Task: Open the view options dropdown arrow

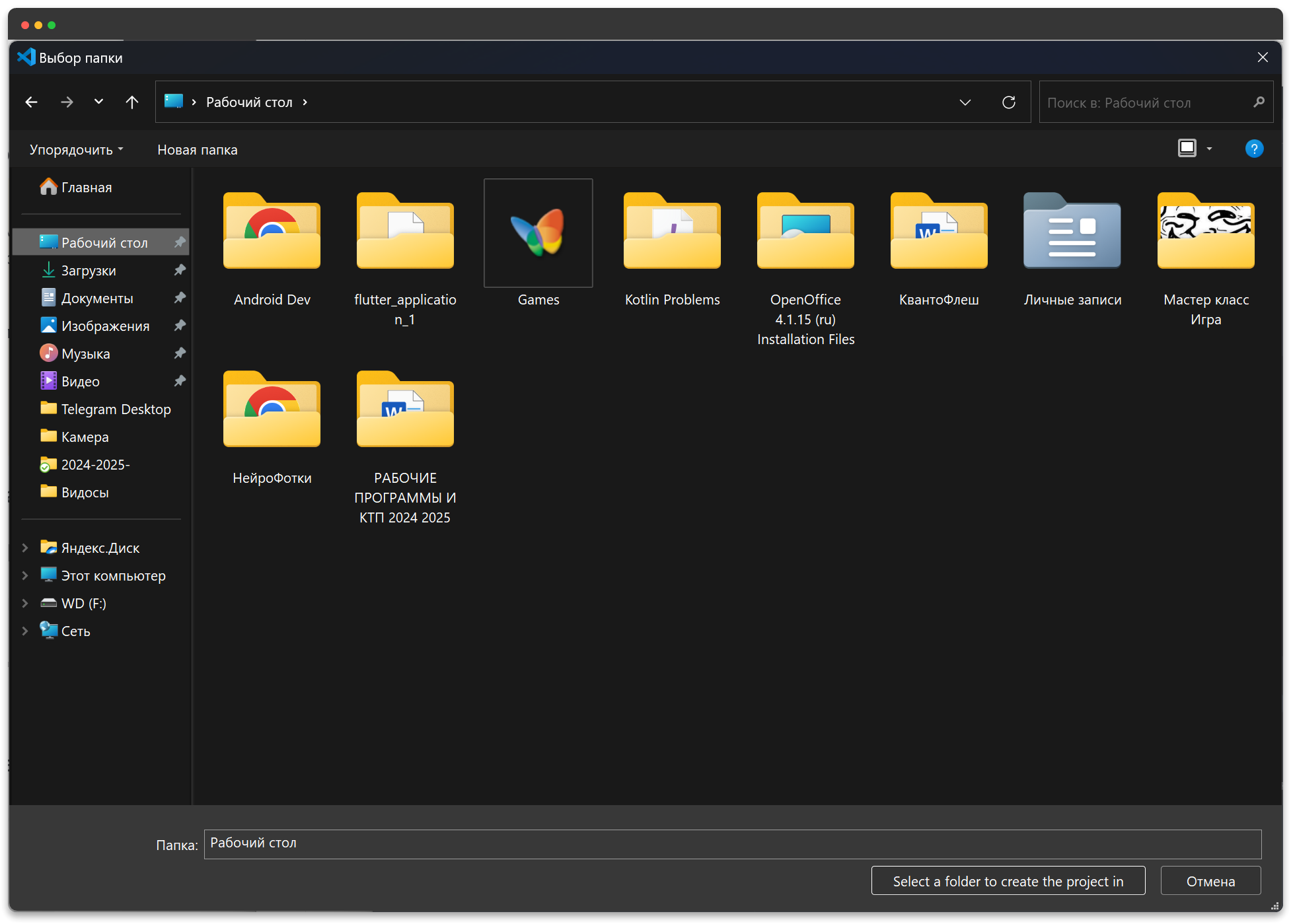Action: [x=1209, y=149]
